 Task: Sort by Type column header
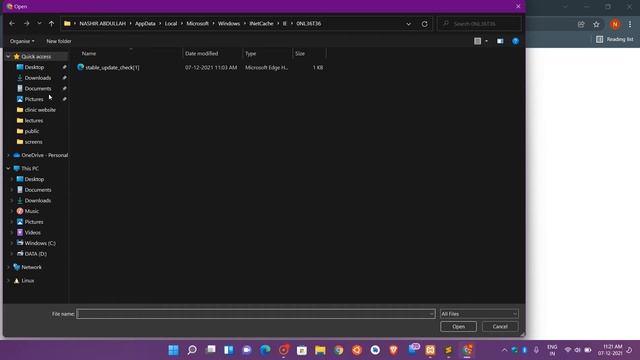pos(251,53)
